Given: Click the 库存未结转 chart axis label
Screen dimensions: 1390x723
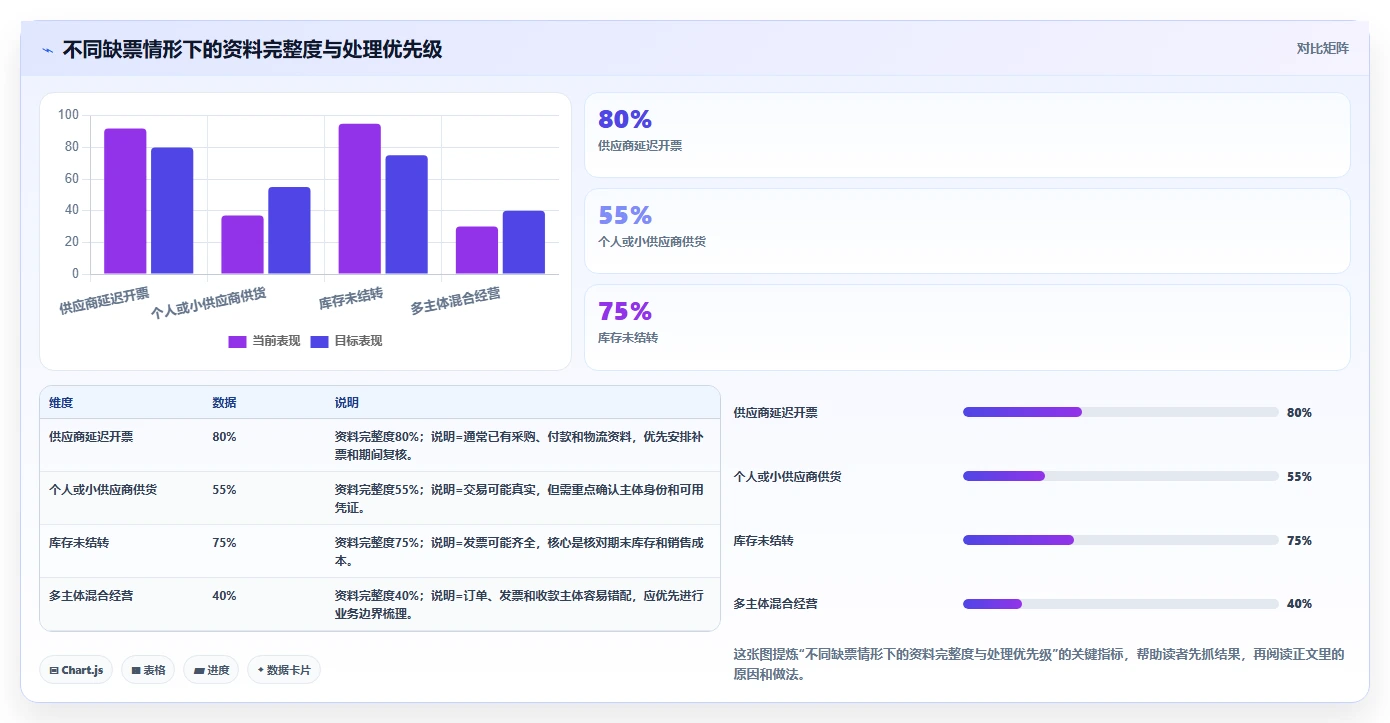Looking at the screenshot, I should 351,298.
